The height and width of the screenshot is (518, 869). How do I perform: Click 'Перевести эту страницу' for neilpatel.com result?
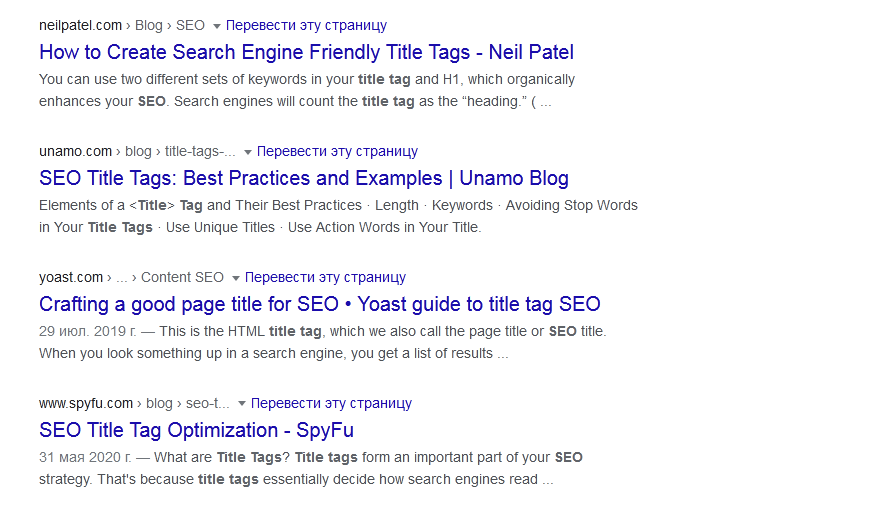[306, 25]
